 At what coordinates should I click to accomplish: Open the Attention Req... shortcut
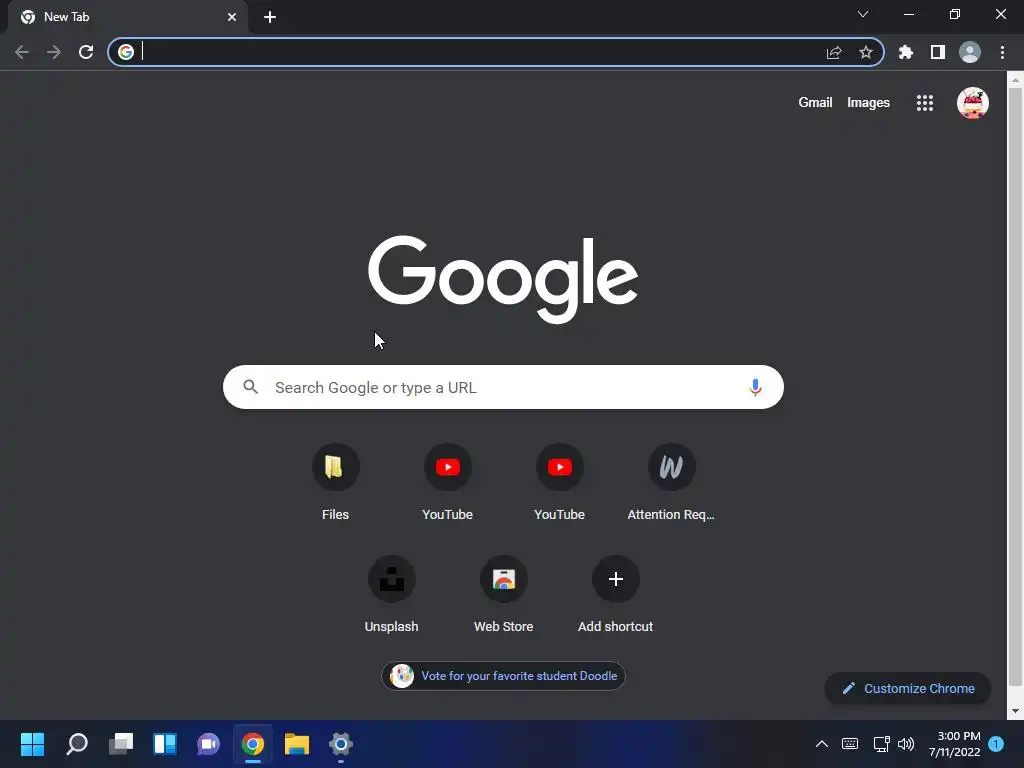pyautogui.click(x=671, y=483)
